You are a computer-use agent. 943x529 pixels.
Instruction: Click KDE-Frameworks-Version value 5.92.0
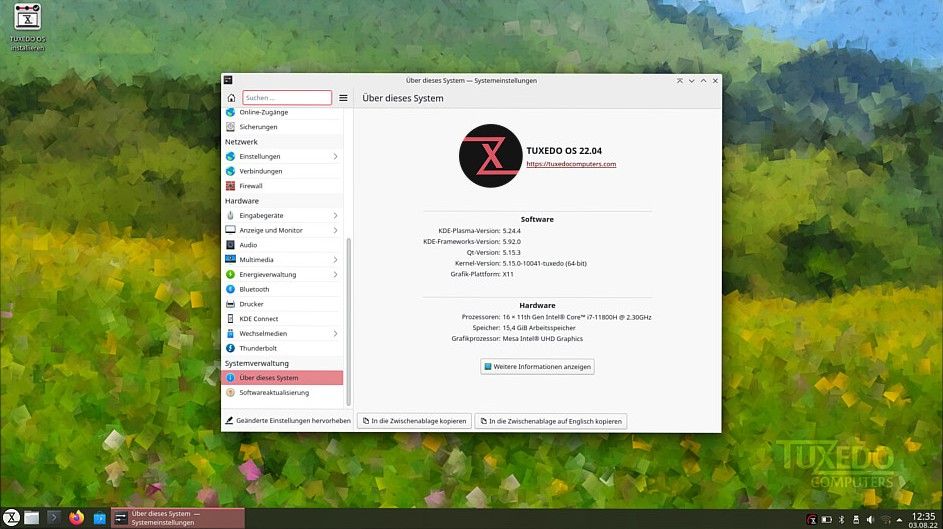[512, 242]
